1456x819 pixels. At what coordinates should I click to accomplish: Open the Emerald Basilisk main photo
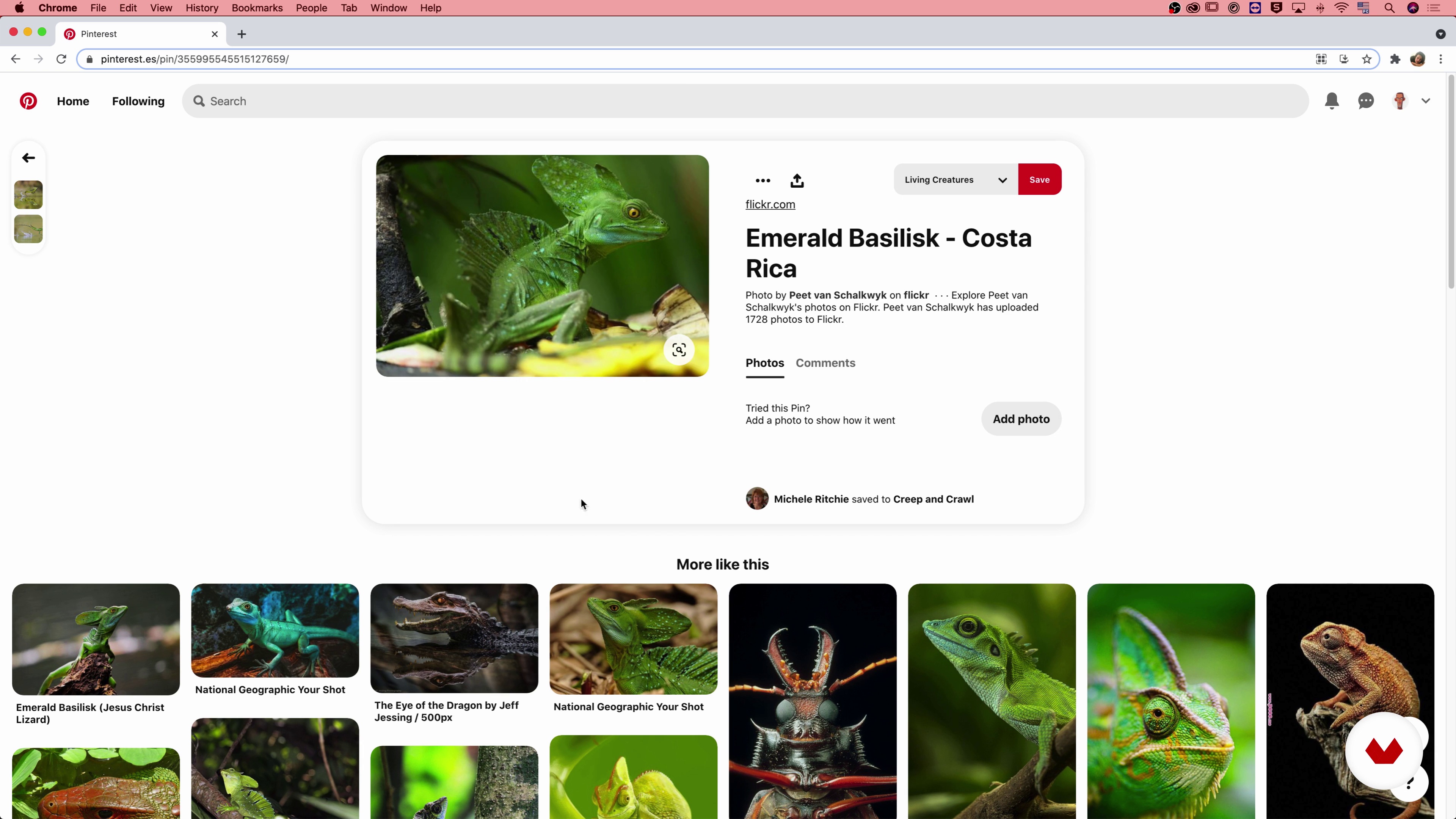pyautogui.click(x=542, y=266)
